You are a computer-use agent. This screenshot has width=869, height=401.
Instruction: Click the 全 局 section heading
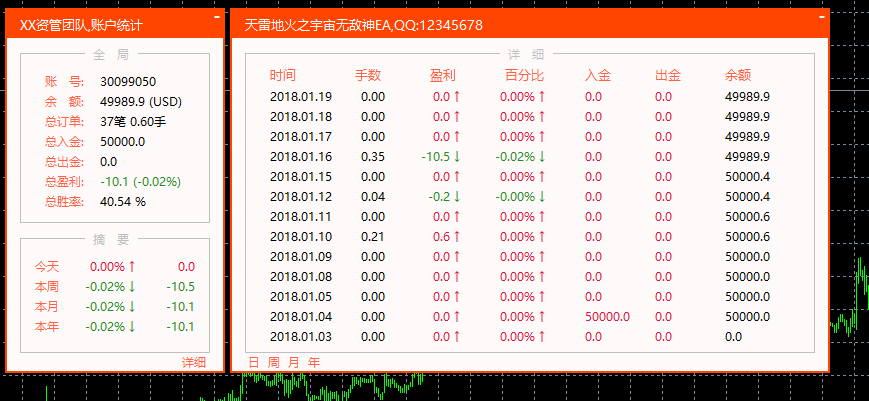pos(111,54)
